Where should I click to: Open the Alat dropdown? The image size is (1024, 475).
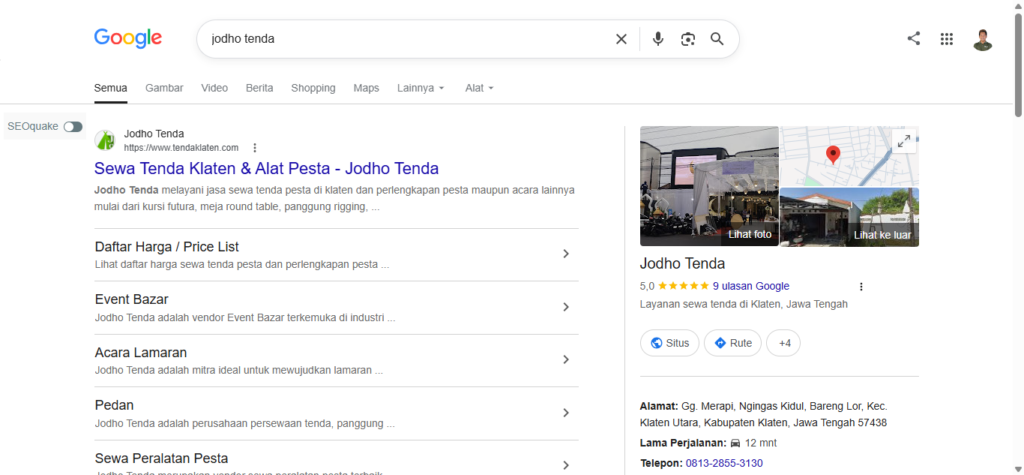479,88
